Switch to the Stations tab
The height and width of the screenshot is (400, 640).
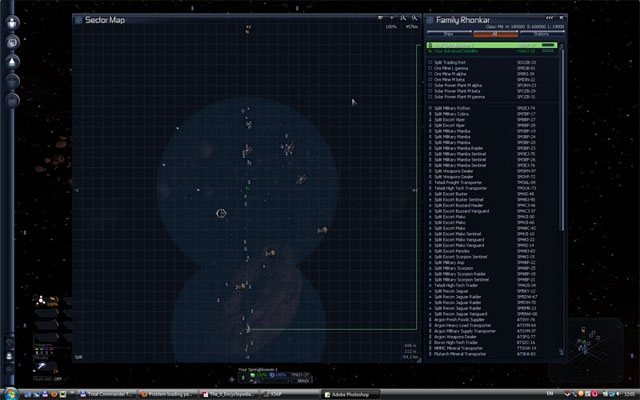pyautogui.click(x=542, y=34)
